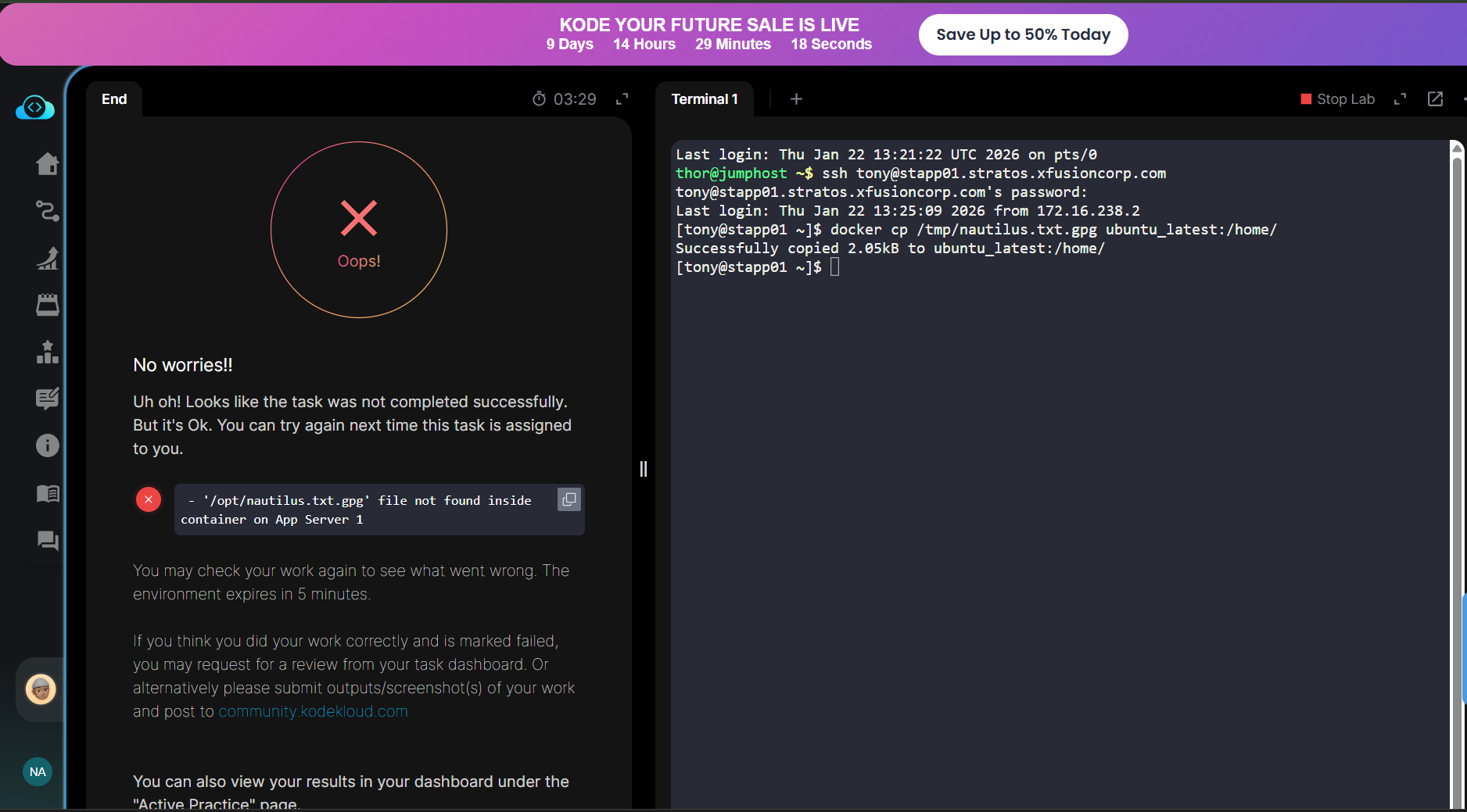Add a new terminal tab

(796, 99)
